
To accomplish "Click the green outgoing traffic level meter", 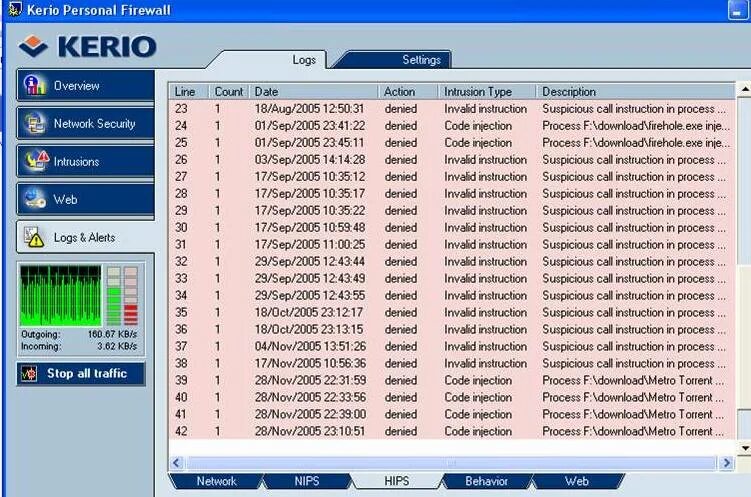I will pos(114,295).
